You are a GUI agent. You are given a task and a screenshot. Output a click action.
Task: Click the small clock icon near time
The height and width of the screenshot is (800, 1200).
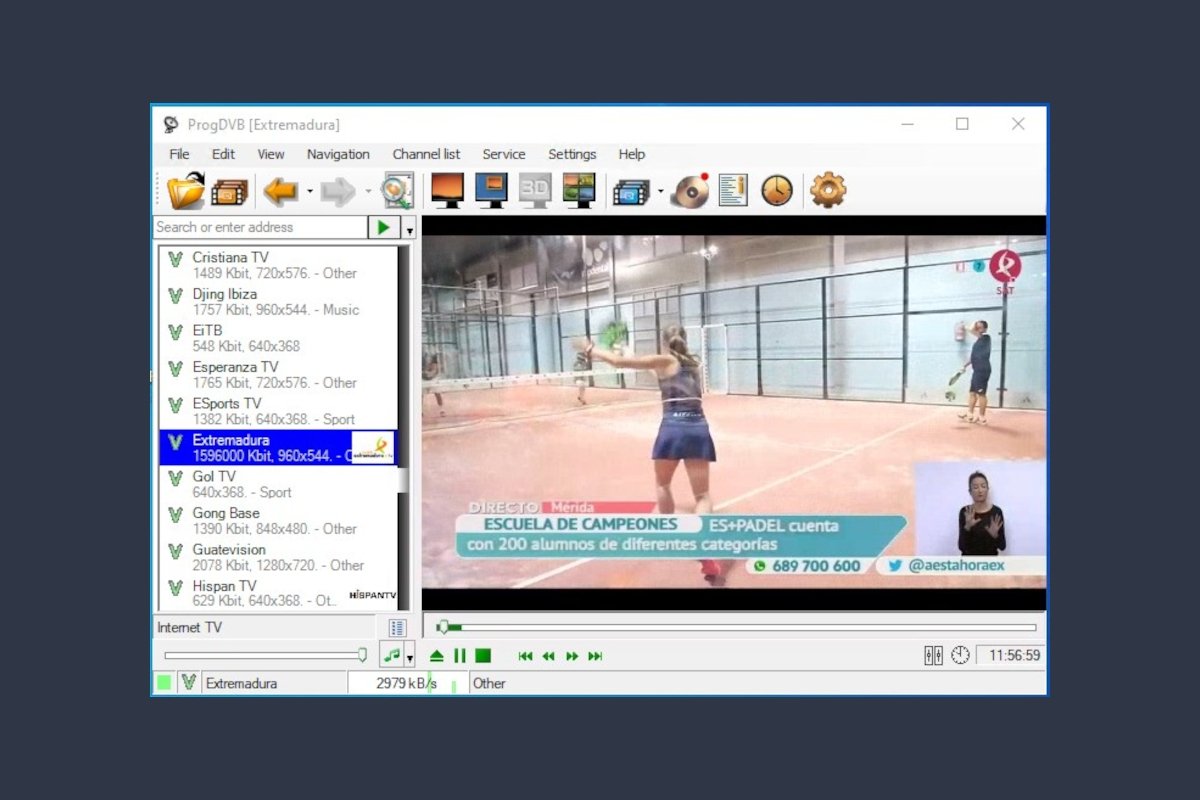[x=960, y=655]
